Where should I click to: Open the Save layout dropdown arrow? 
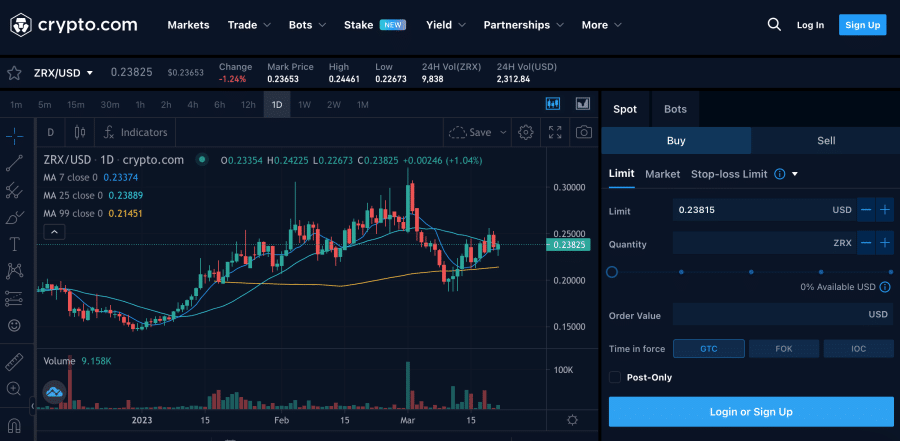click(503, 133)
